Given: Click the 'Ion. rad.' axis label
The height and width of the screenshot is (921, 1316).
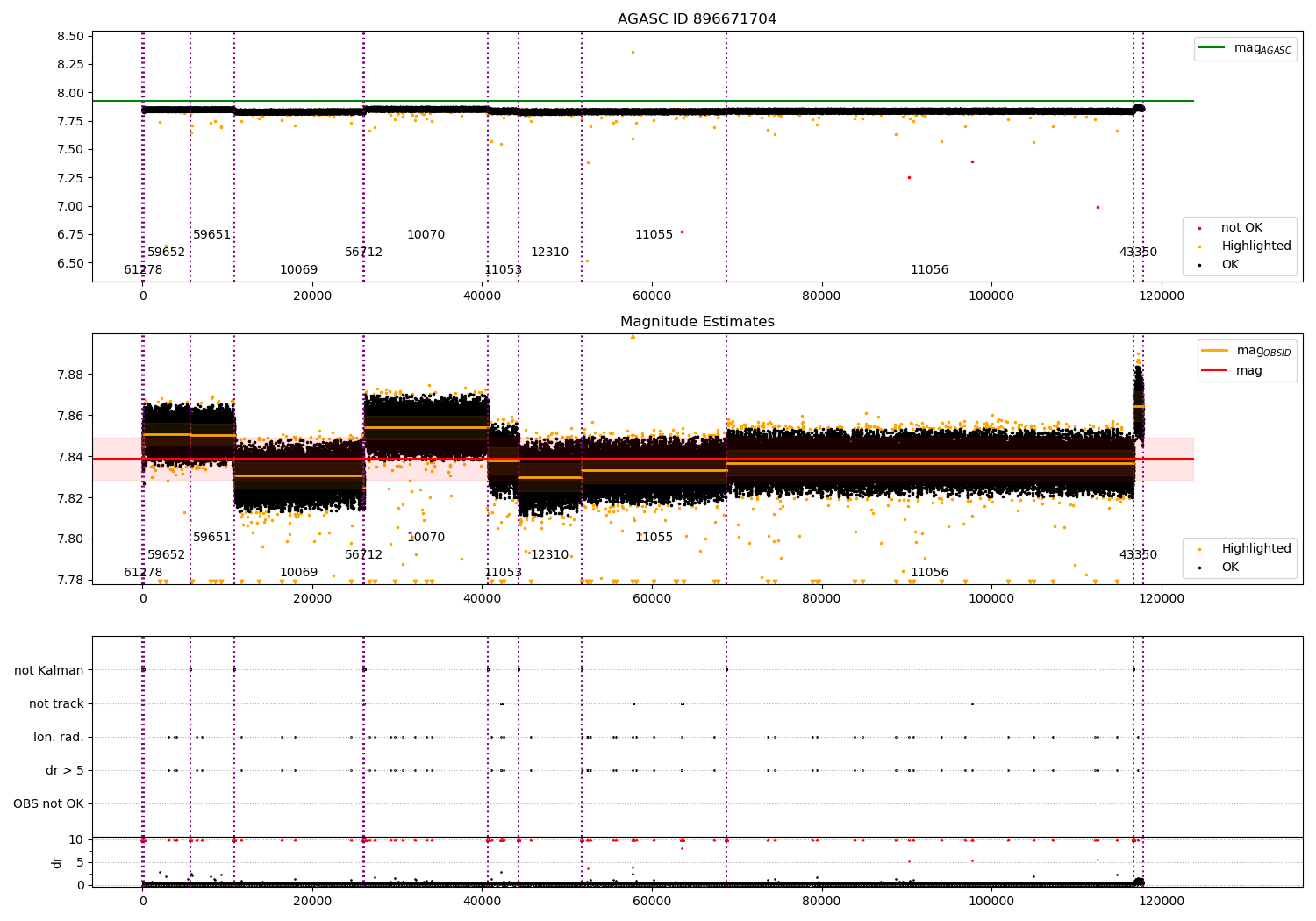Looking at the screenshot, I should [59, 737].
